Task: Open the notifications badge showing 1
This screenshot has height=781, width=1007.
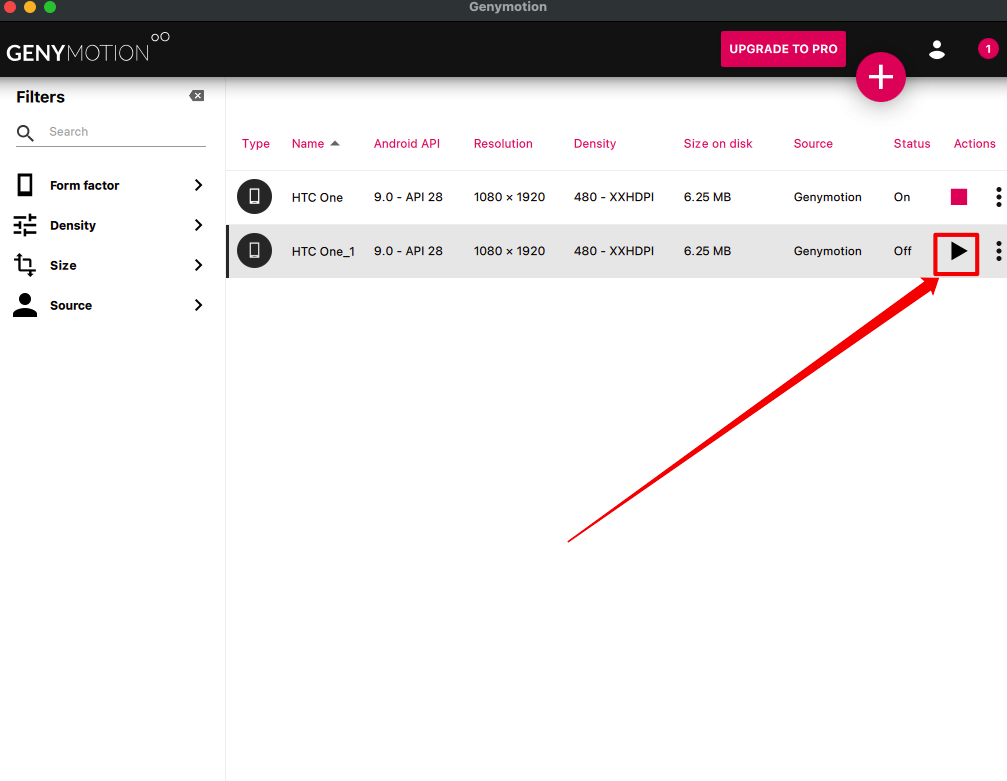Action: (x=988, y=49)
